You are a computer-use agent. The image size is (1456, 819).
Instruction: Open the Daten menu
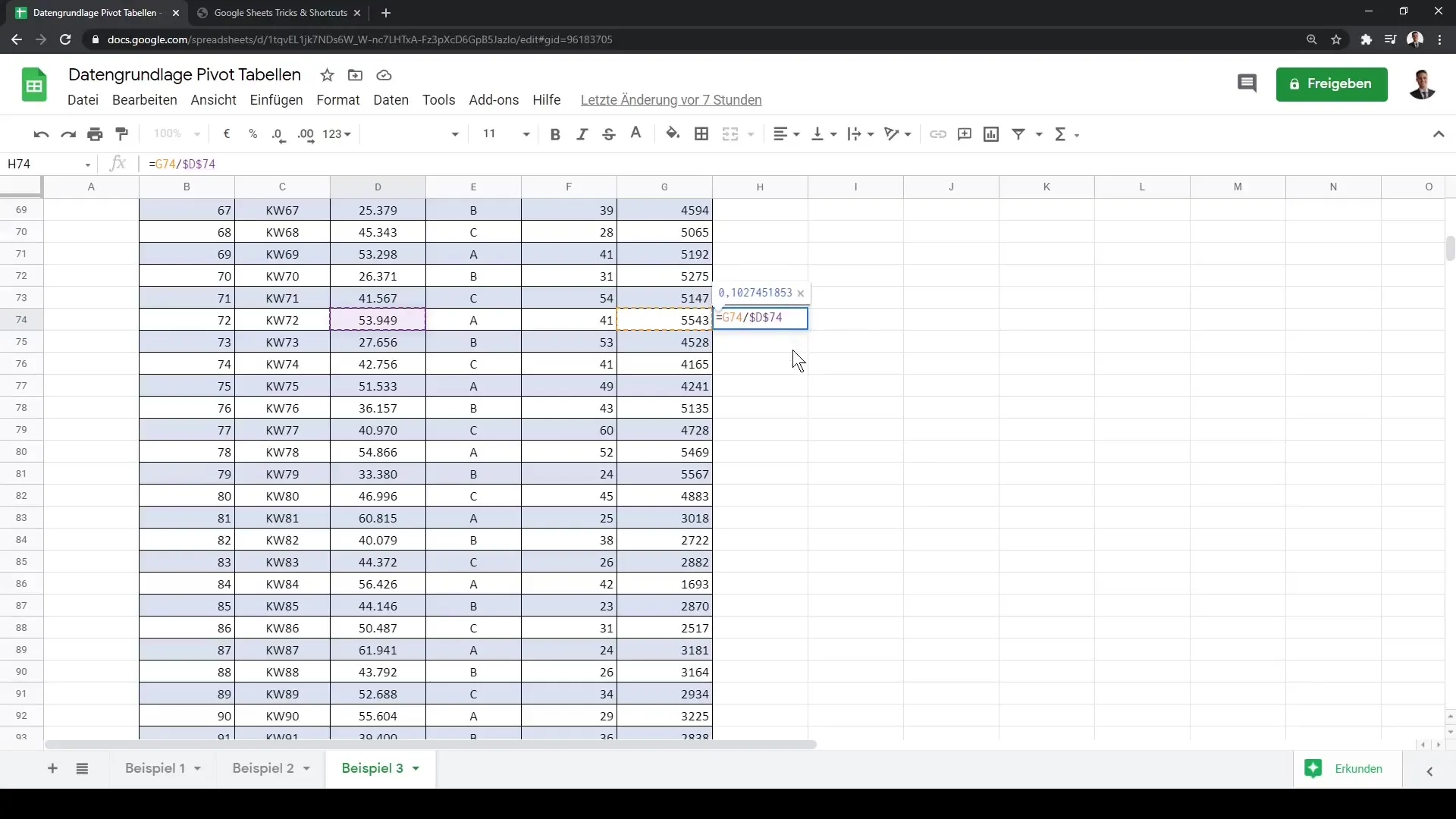click(390, 99)
